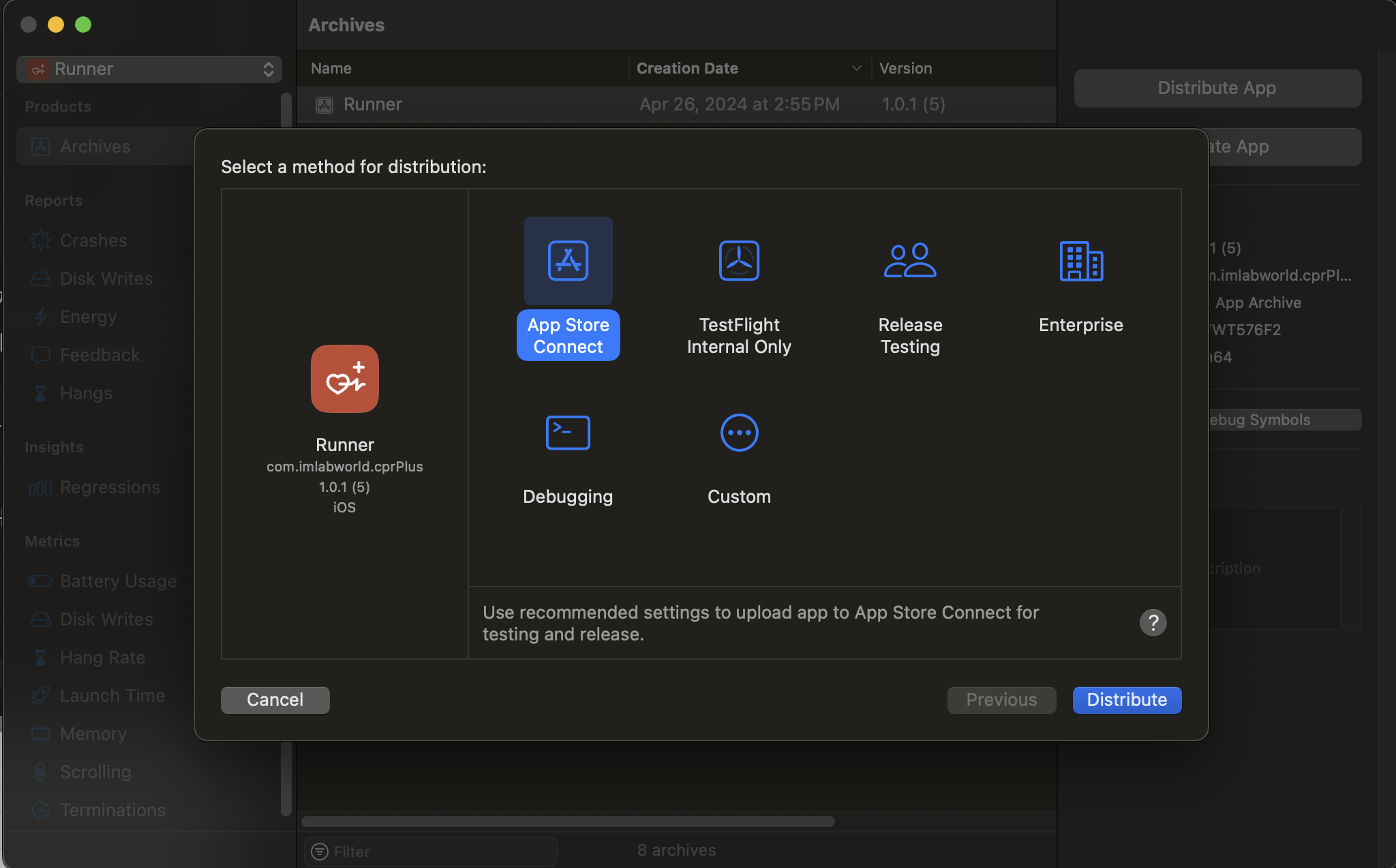Viewport: 1396px width, 868px height.
Task: Click the Distribute button
Action: coord(1127,700)
